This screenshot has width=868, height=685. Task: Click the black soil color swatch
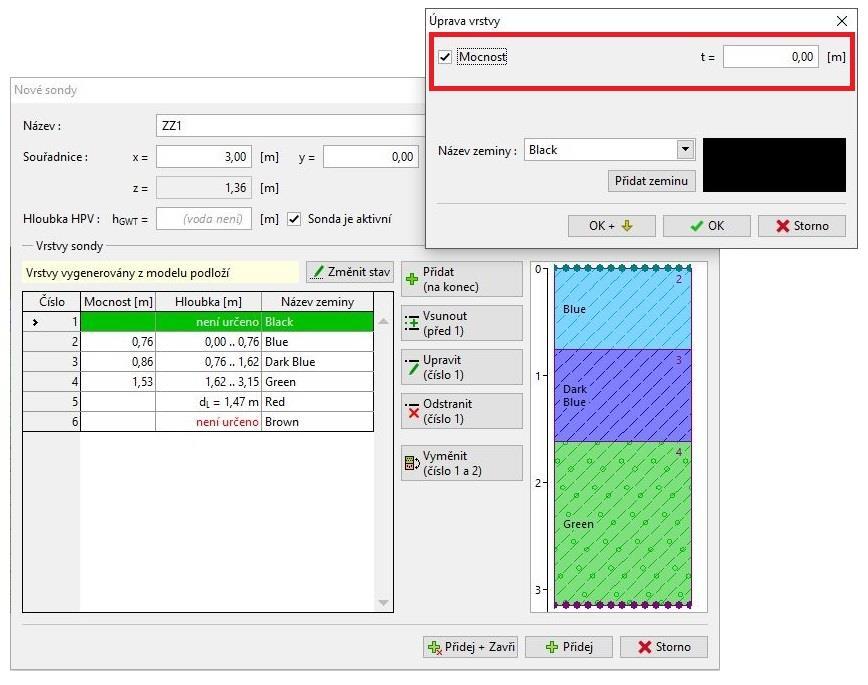pyautogui.click(x=774, y=165)
